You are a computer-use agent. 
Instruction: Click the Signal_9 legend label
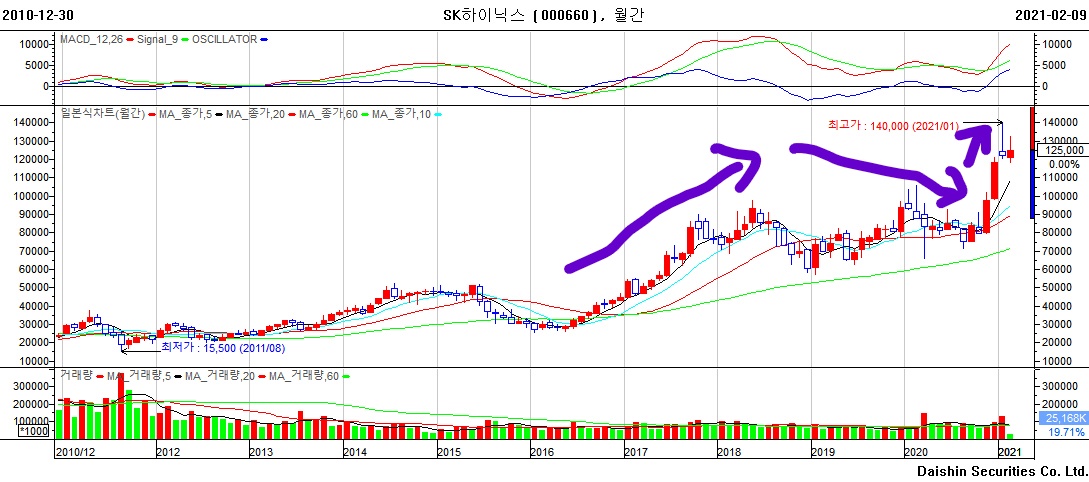click(x=157, y=40)
